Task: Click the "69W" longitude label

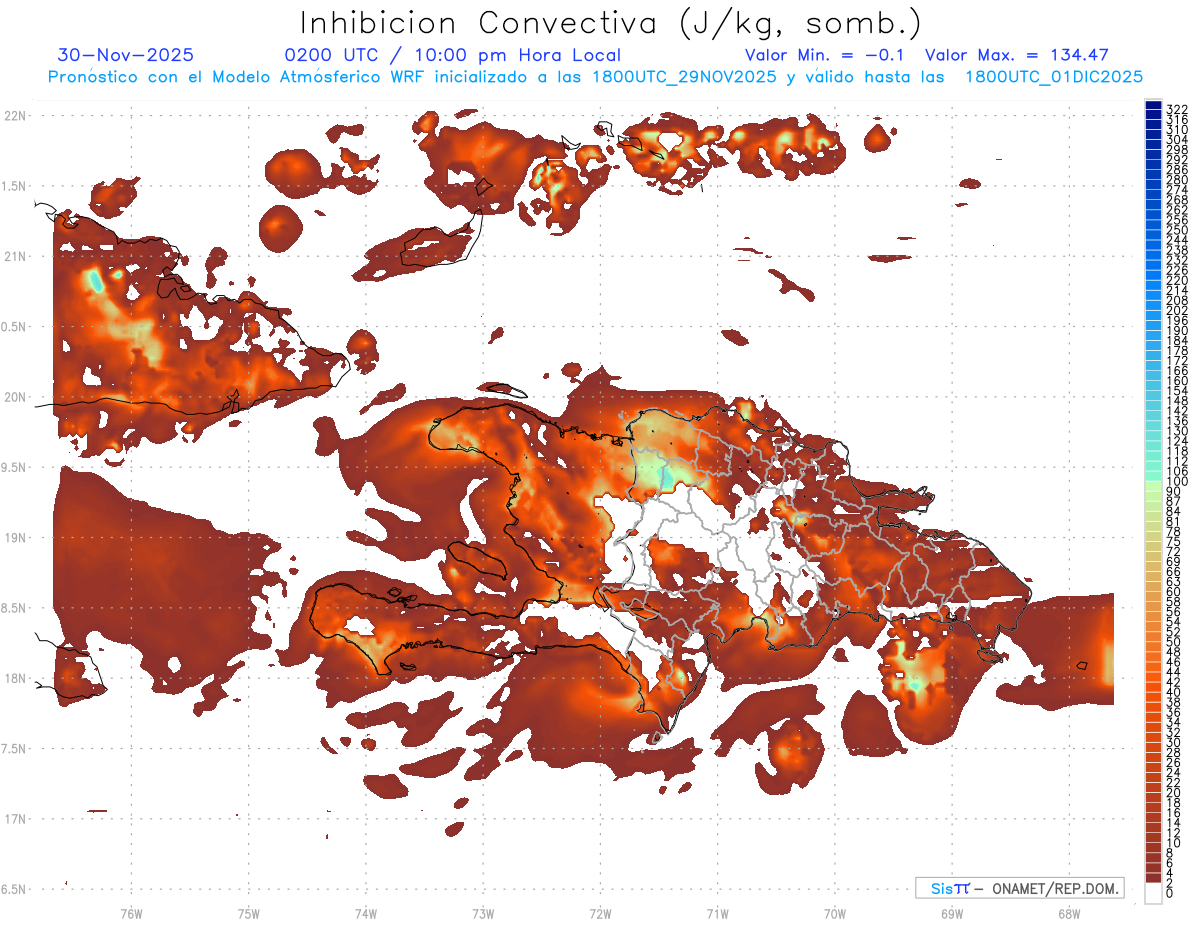Action: tap(952, 913)
